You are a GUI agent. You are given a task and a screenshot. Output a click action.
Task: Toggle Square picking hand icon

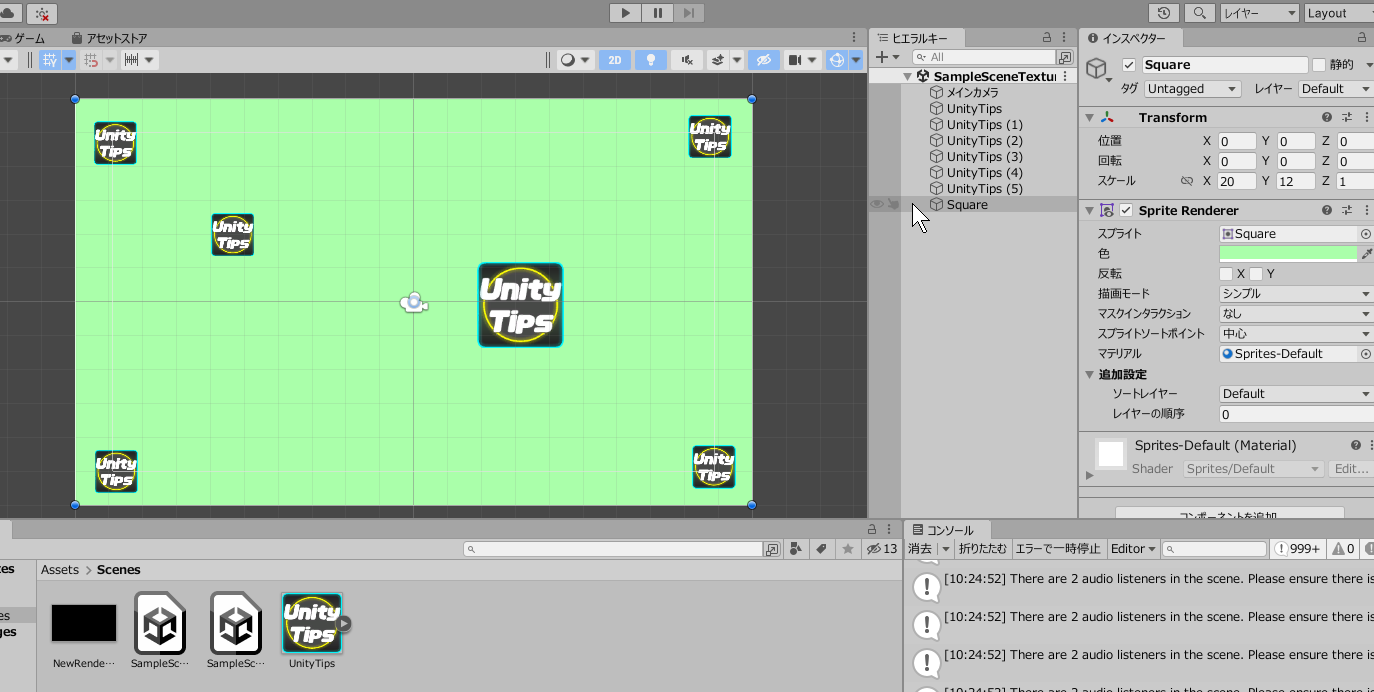[x=893, y=204]
